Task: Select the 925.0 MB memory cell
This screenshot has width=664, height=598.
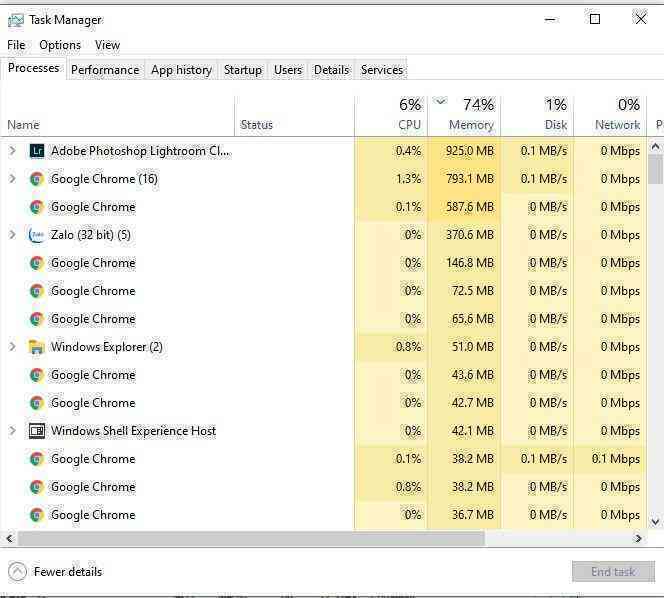Action: (464, 151)
